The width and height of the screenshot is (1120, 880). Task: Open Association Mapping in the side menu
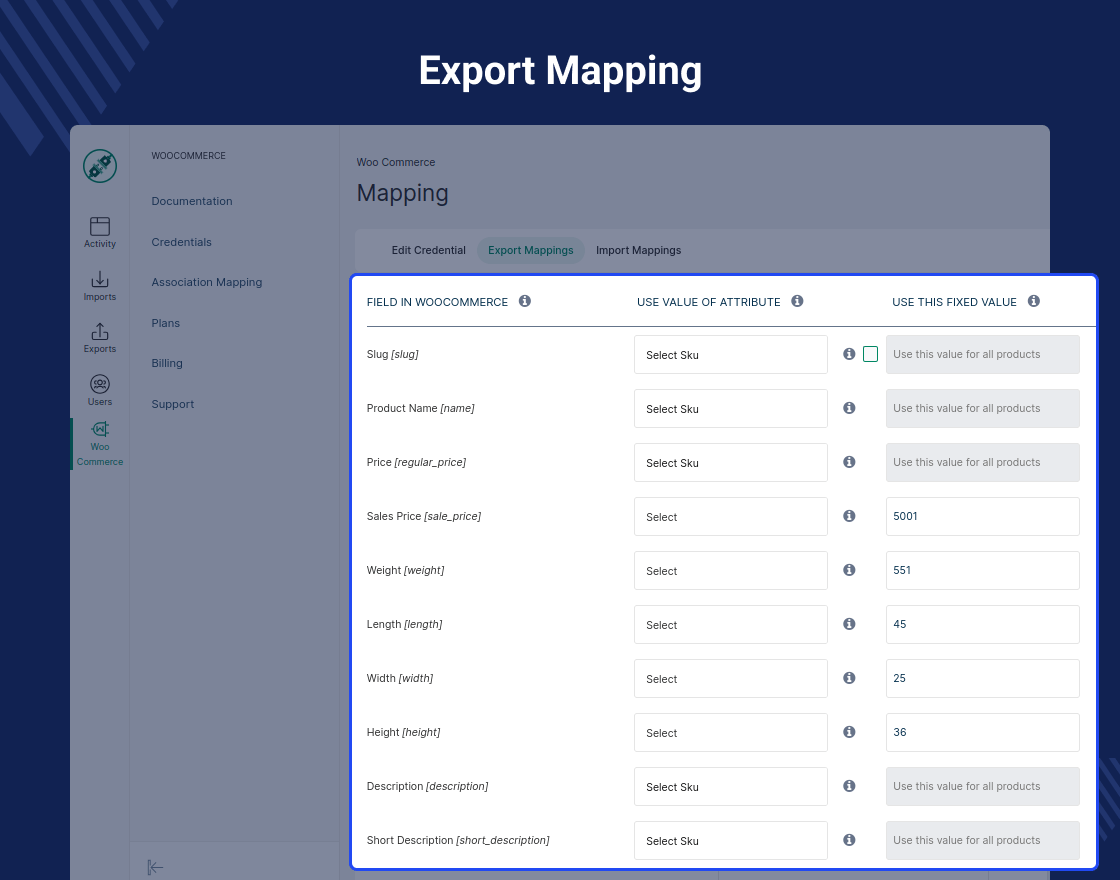click(x=207, y=282)
